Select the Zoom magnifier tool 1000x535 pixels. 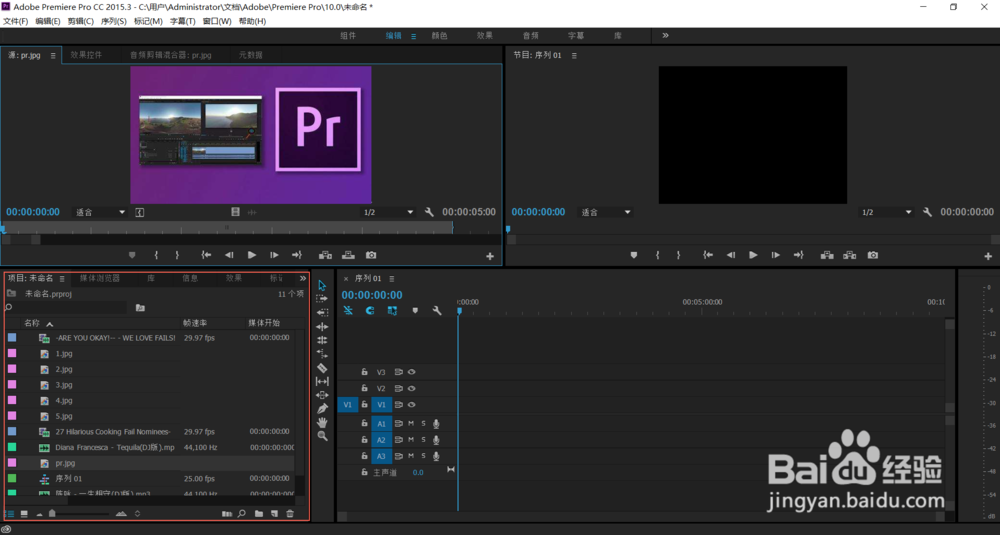[x=323, y=436]
